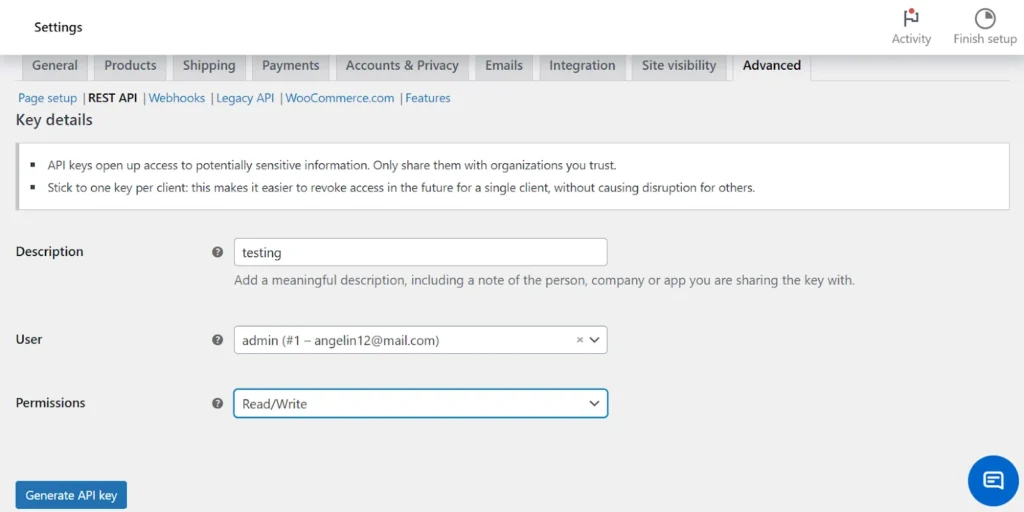This screenshot has width=1024, height=512.
Task: Click the help icon beside Description
Action: [218, 252]
